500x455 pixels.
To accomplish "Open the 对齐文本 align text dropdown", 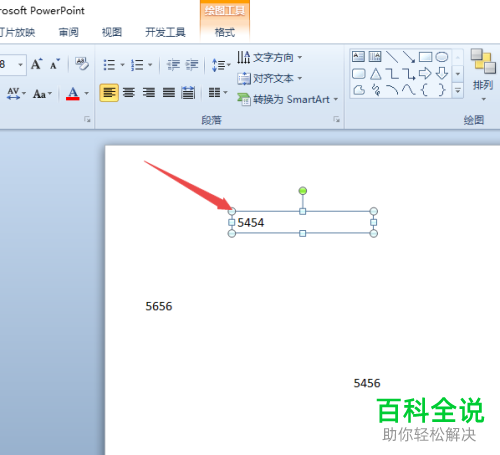I will [269, 78].
